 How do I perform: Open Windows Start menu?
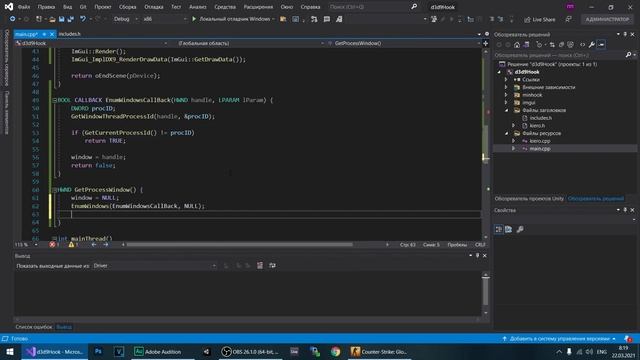click(x=9, y=352)
